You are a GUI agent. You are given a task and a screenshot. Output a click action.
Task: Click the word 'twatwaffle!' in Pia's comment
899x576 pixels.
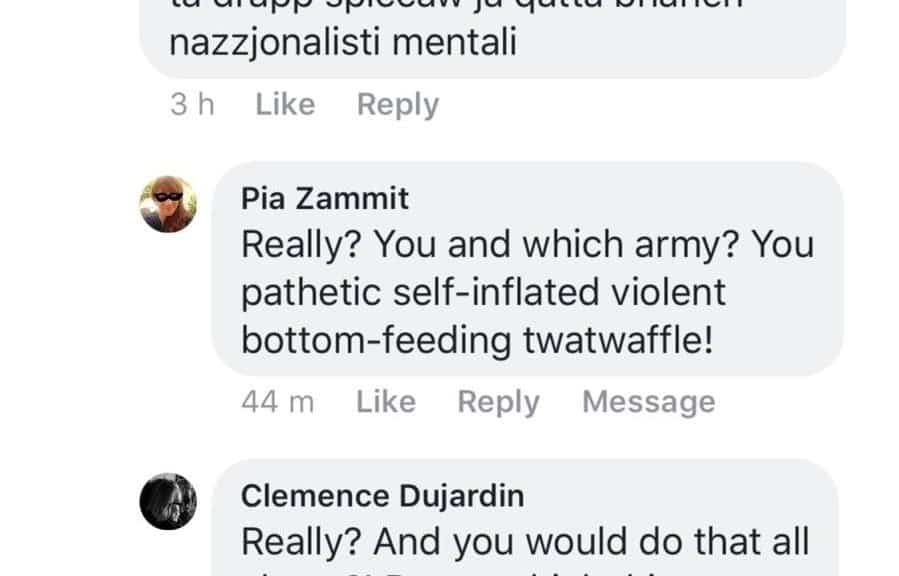[619, 341]
